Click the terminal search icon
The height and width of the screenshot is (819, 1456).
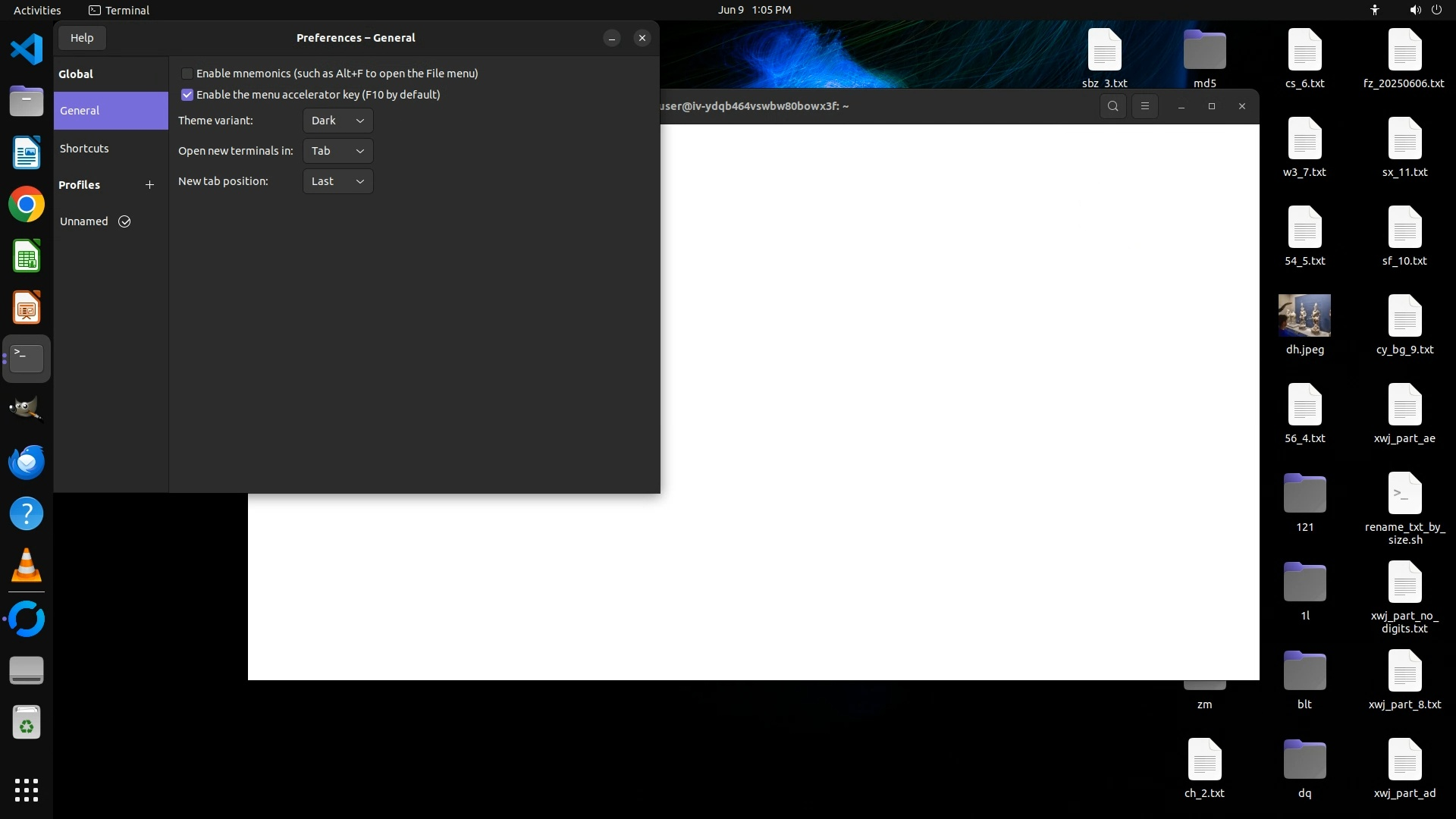pos(1112,106)
